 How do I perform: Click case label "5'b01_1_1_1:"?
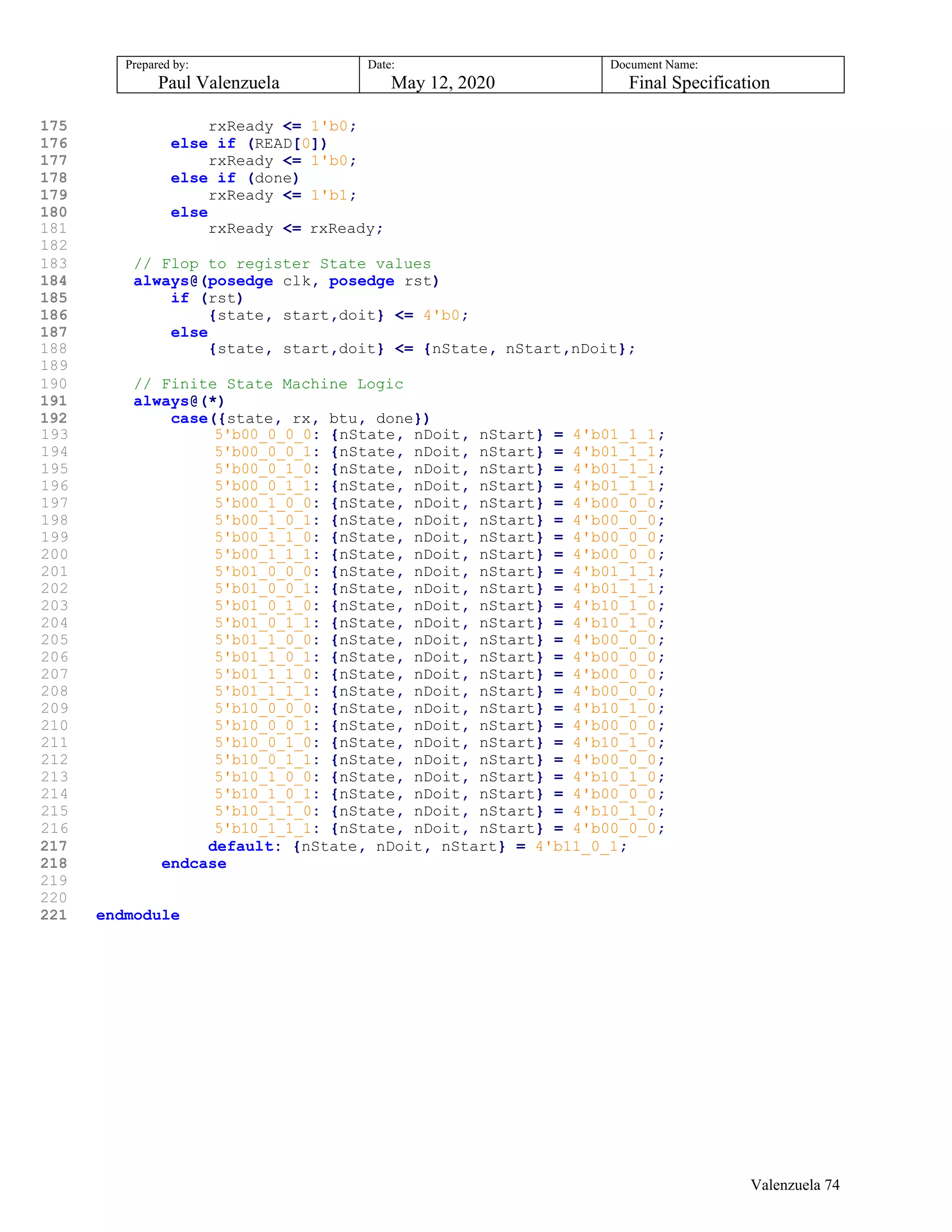(267, 692)
